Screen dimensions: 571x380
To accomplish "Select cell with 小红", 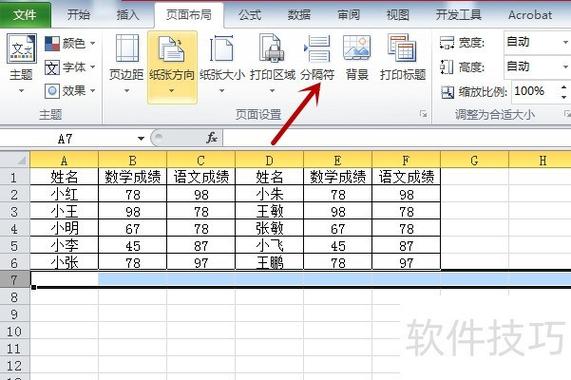I will click(x=64, y=194).
